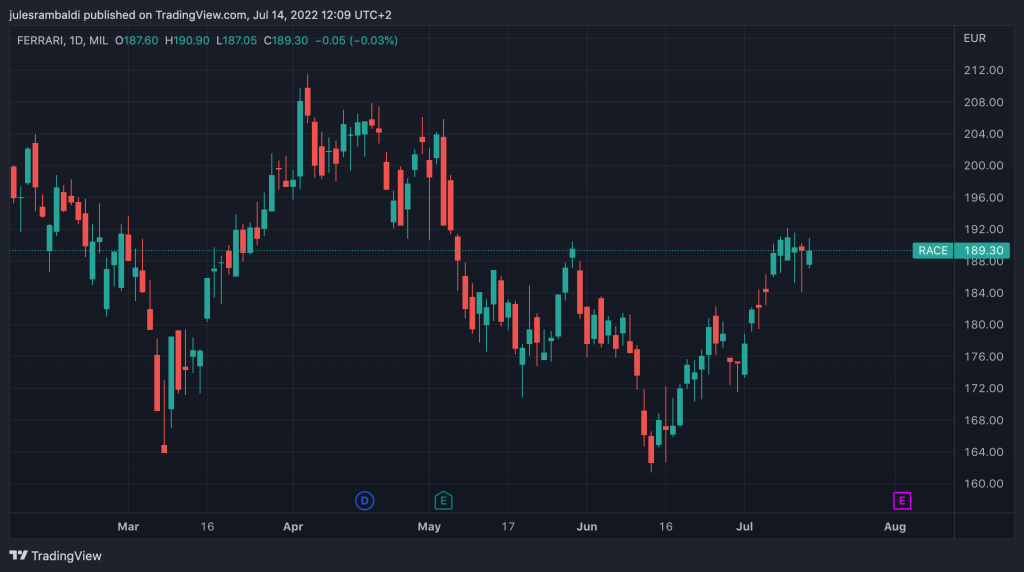Click the 168.00 price axis label
The height and width of the screenshot is (572, 1024).
984,421
